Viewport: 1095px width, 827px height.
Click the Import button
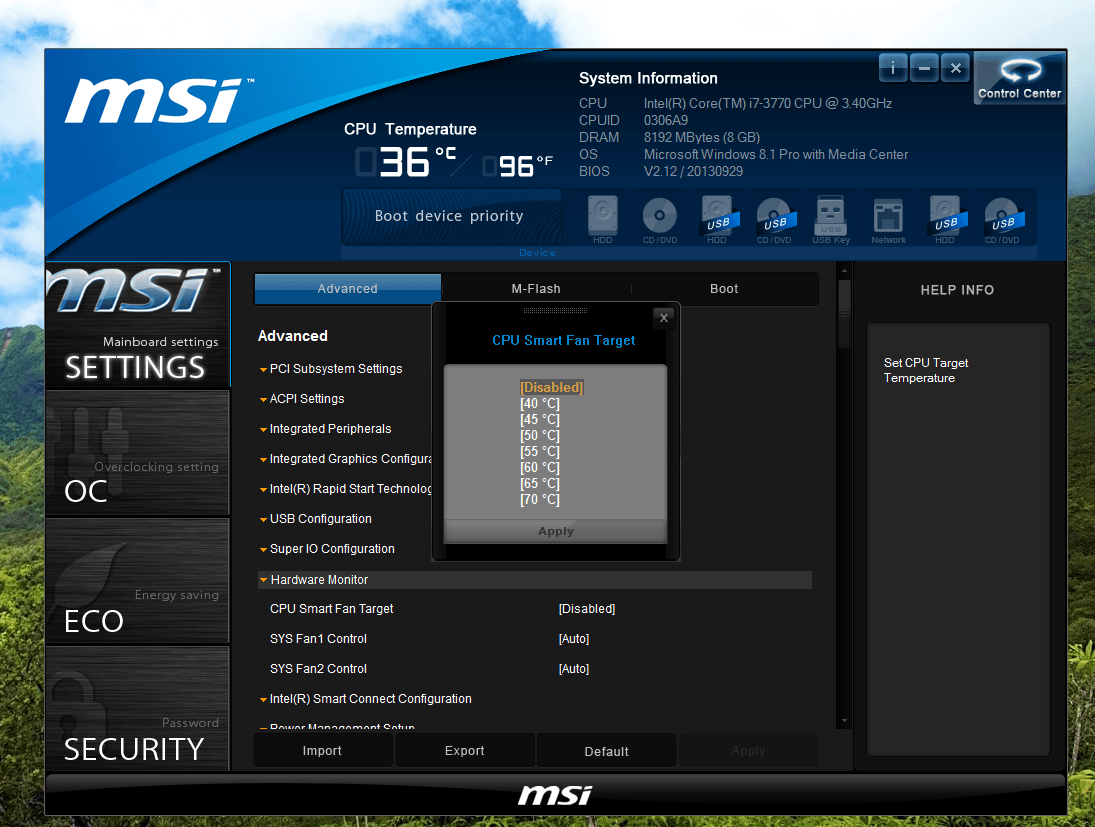(x=323, y=751)
